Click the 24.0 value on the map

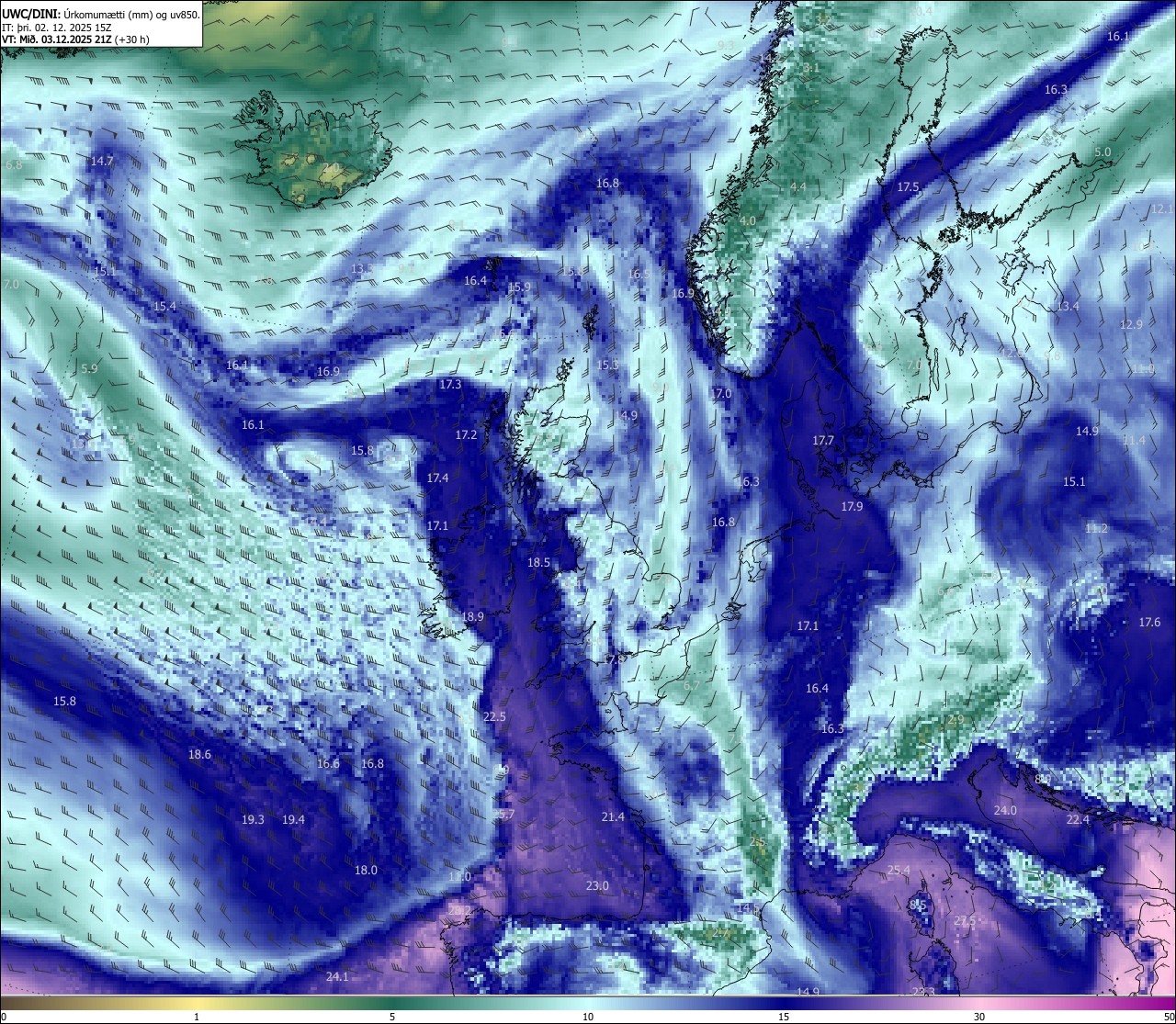(1005, 810)
